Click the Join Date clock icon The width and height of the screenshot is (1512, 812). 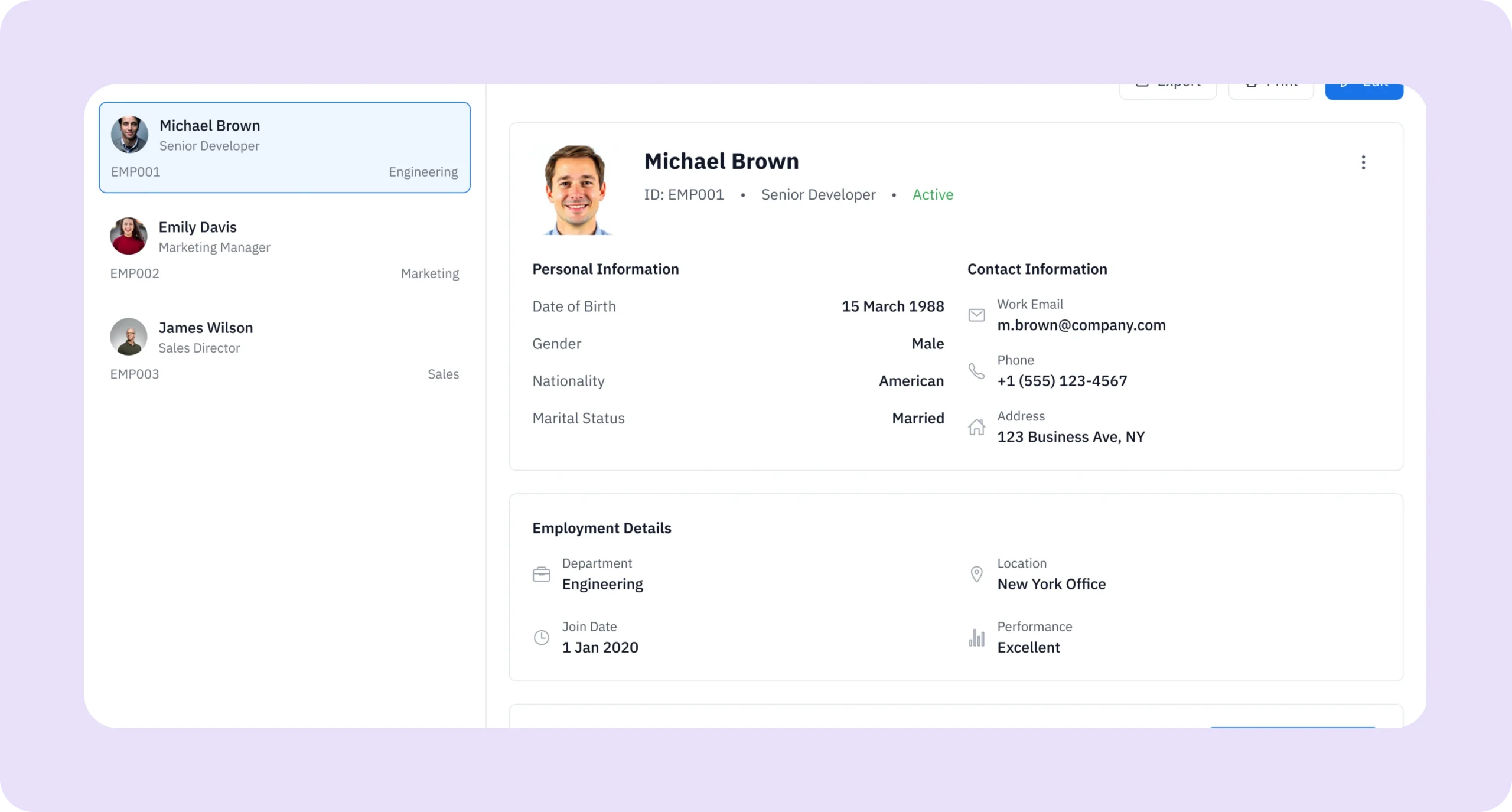[541, 637]
